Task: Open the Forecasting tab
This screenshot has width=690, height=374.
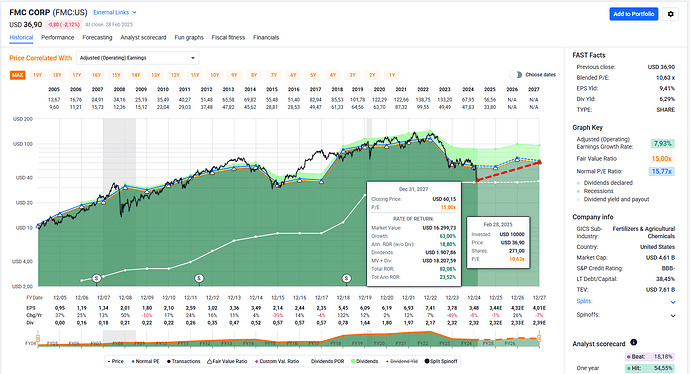Action: coord(97,37)
